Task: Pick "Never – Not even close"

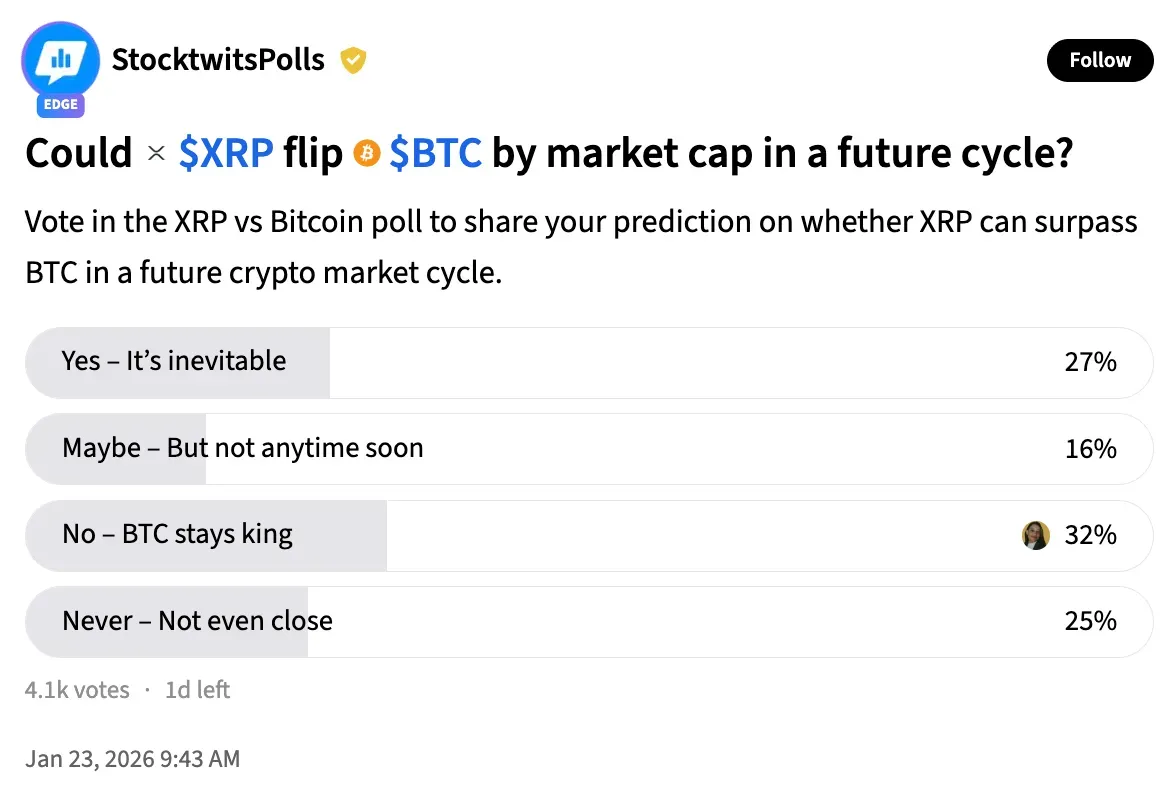Action: 198,621
